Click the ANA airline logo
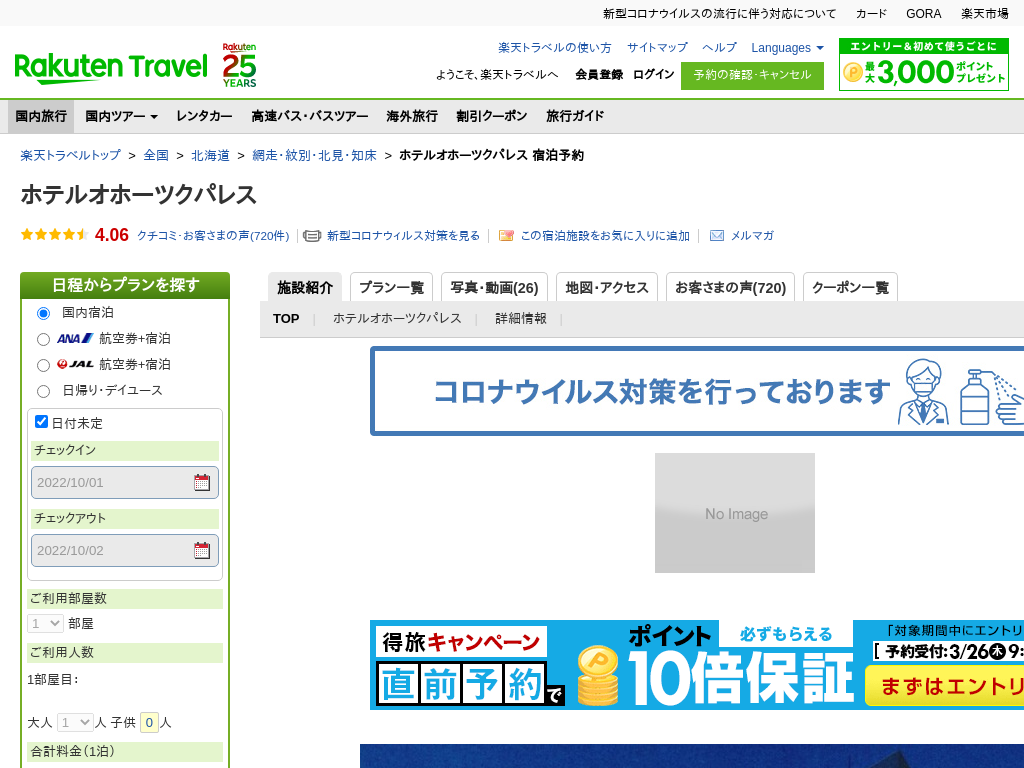Screen dimensions: 1024x768 click(x=75, y=338)
